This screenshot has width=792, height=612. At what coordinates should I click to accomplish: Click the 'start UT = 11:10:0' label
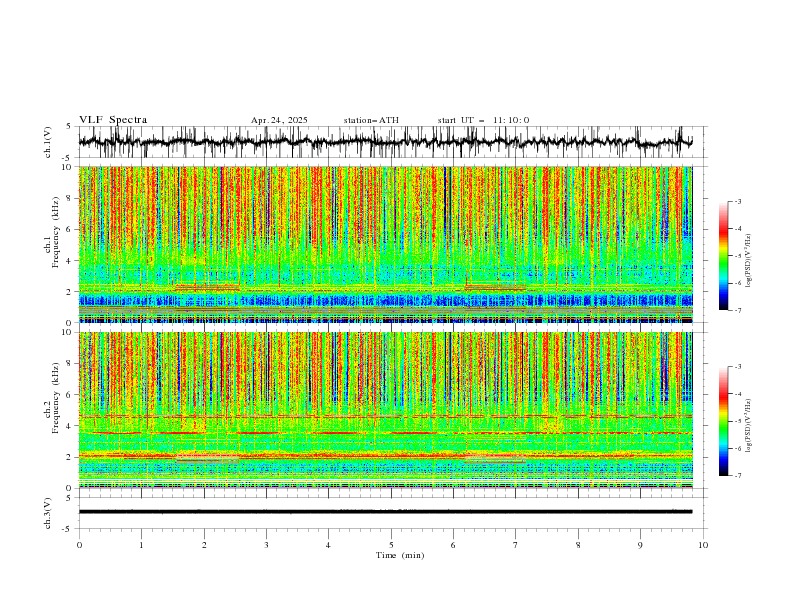click(x=483, y=120)
